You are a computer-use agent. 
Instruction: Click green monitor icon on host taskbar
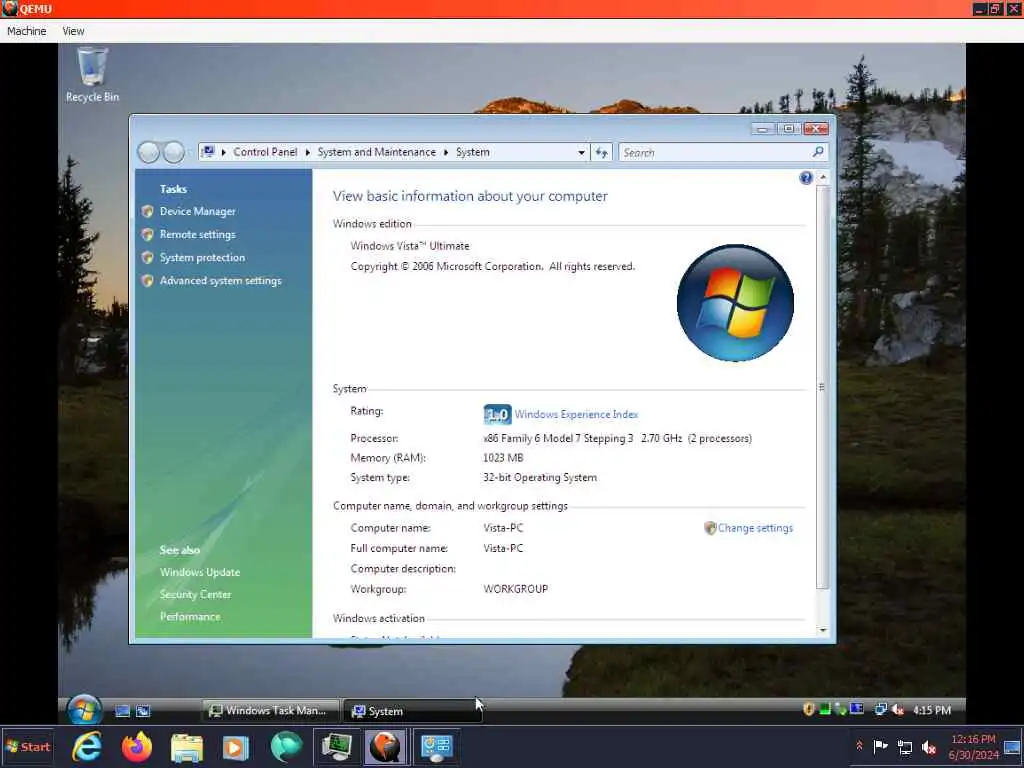[x=336, y=747]
